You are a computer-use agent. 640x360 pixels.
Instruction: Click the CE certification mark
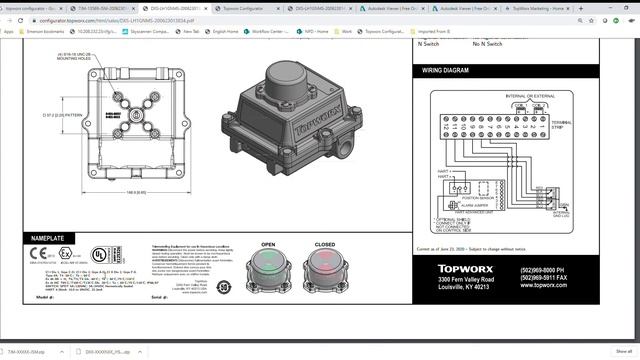[39, 253]
